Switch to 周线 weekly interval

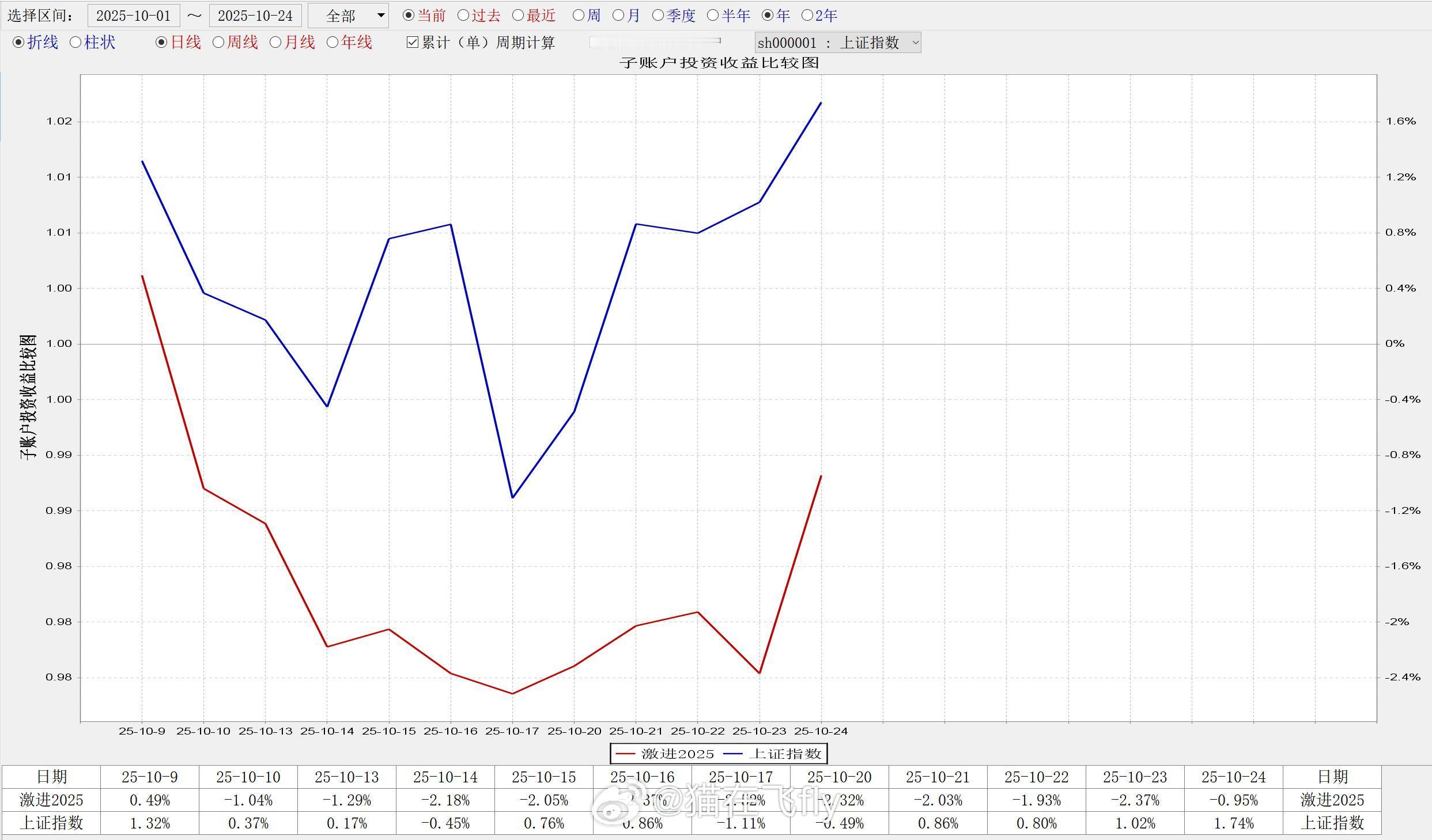click(x=218, y=43)
